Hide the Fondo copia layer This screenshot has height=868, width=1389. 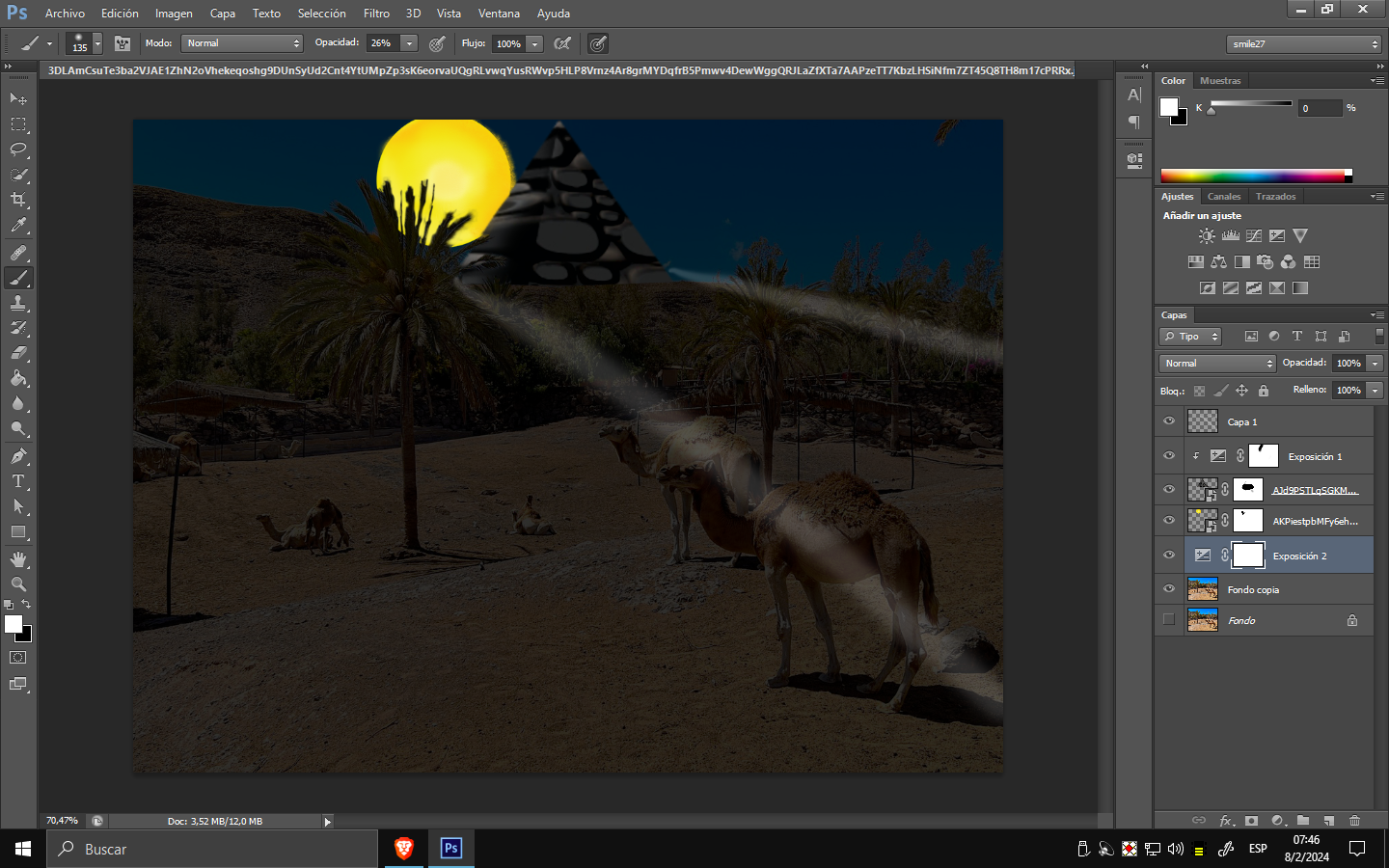point(1169,589)
